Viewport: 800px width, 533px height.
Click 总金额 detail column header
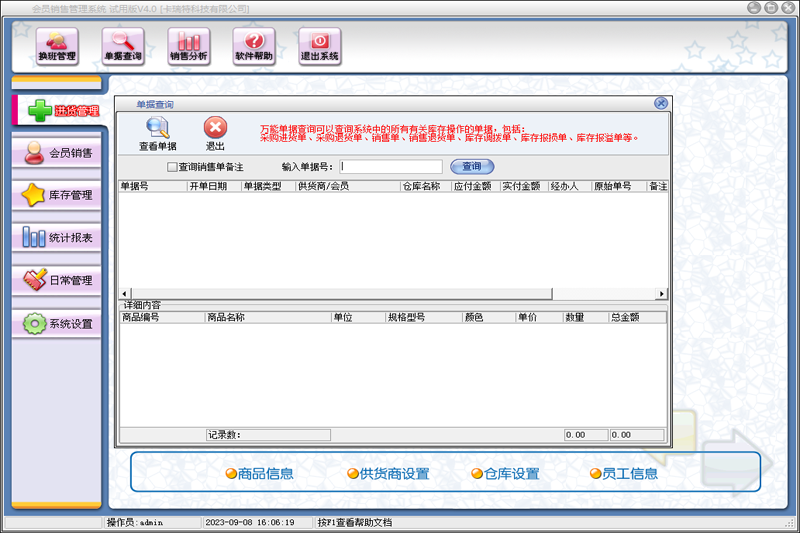(x=637, y=317)
